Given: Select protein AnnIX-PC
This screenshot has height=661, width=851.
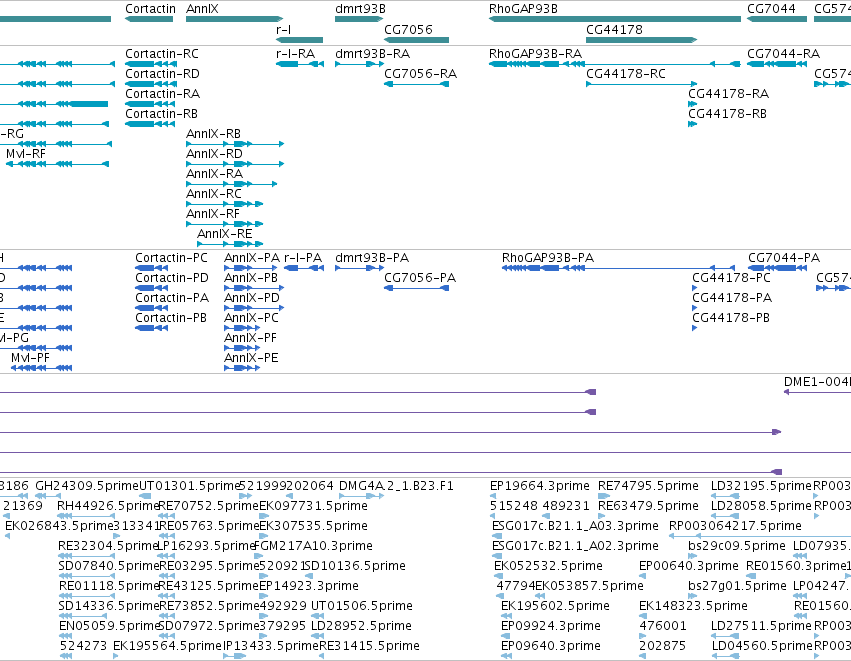Looking at the screenshot, I should tap(251, 318).
